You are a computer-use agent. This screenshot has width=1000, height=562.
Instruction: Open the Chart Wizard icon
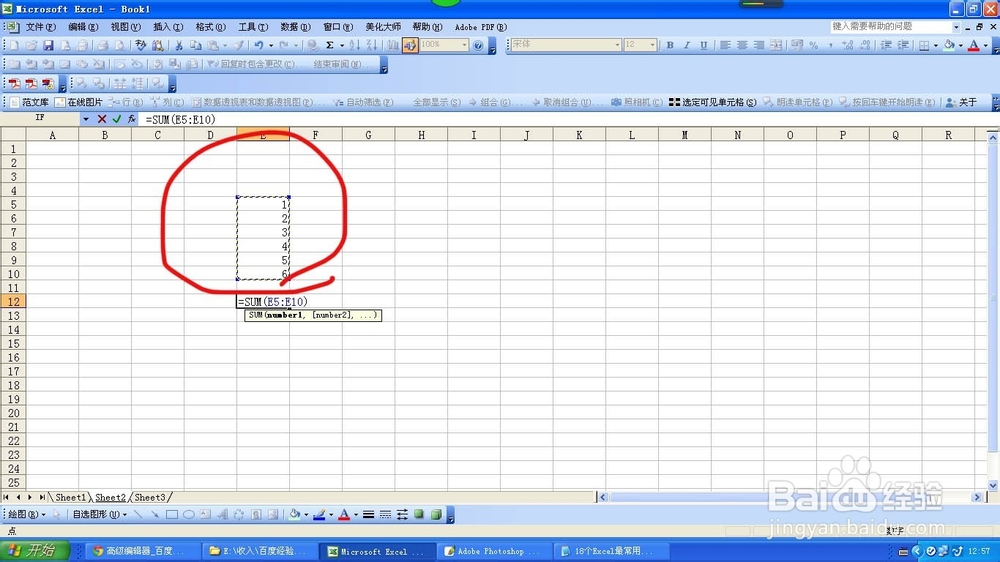point(393,45)
